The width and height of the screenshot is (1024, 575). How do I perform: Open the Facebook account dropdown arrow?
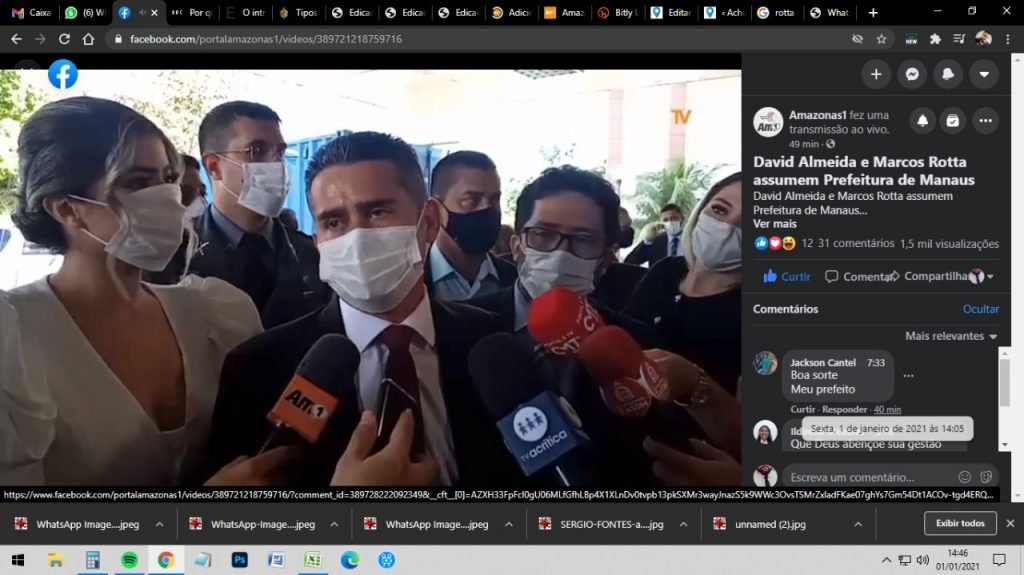click(x=984, y=74)
